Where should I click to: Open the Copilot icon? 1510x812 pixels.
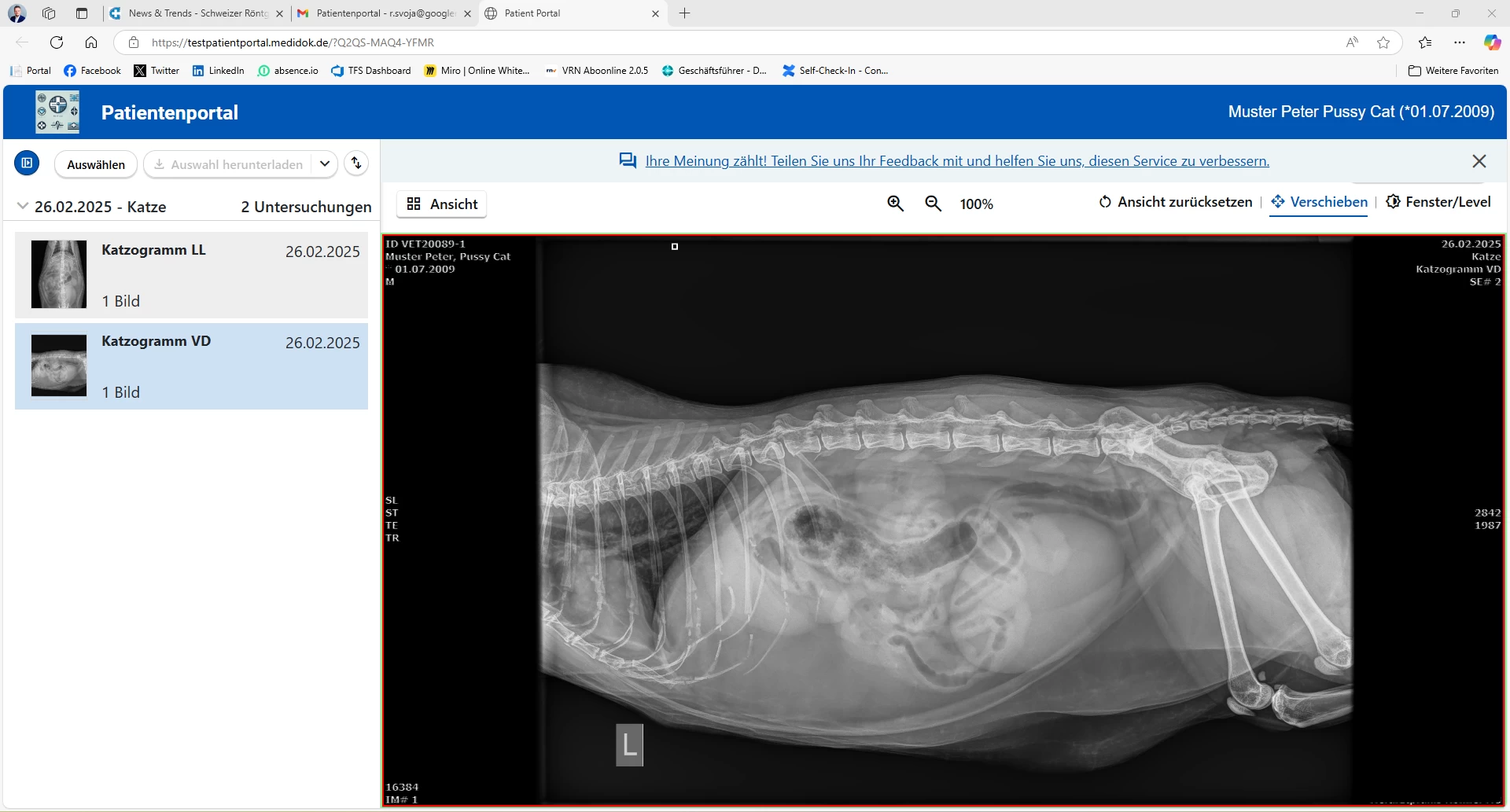coord(1492,42)
